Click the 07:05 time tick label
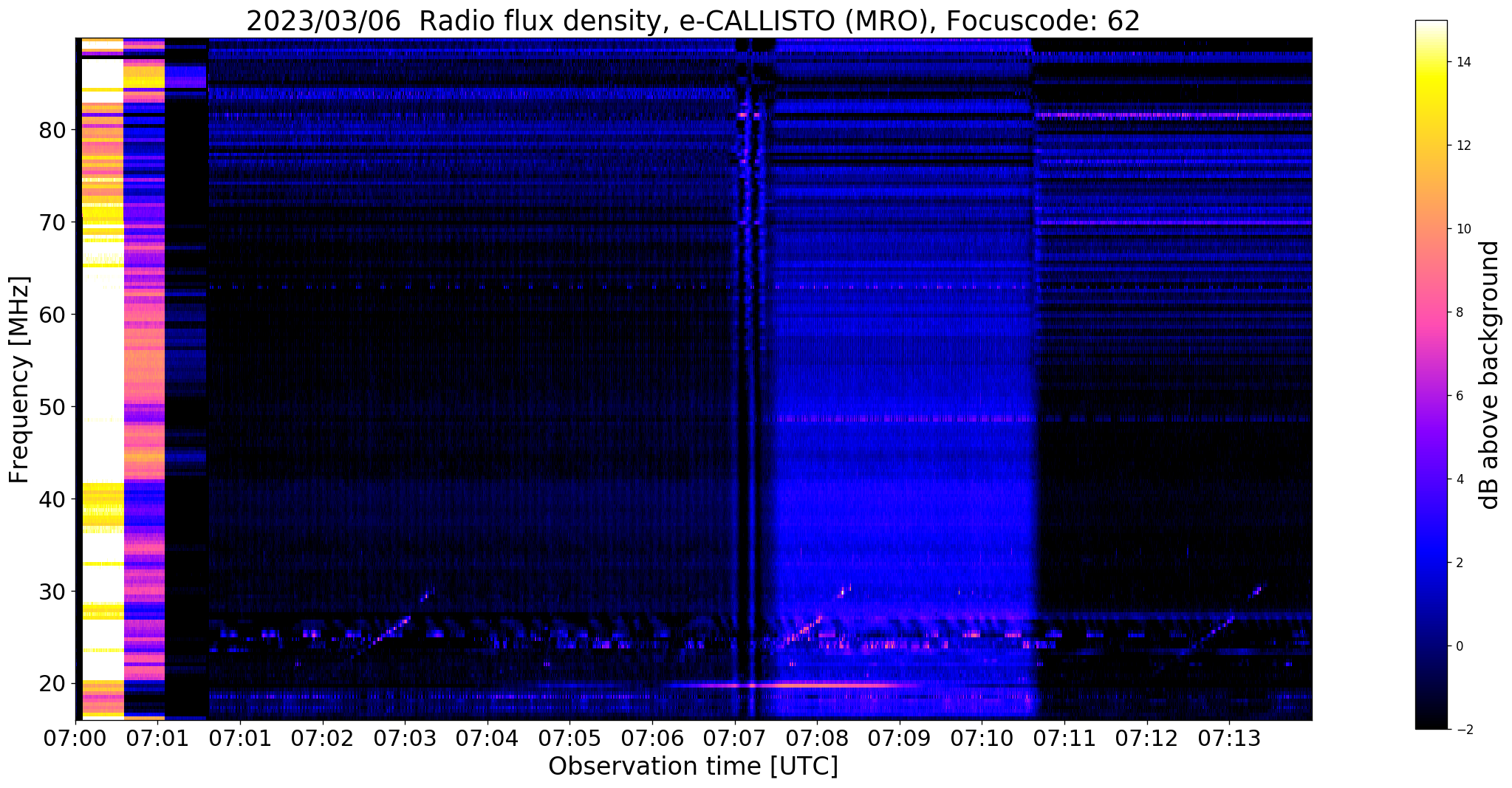Image resolution: width=1512 pixels, height=788 pixels. (569, 738)
